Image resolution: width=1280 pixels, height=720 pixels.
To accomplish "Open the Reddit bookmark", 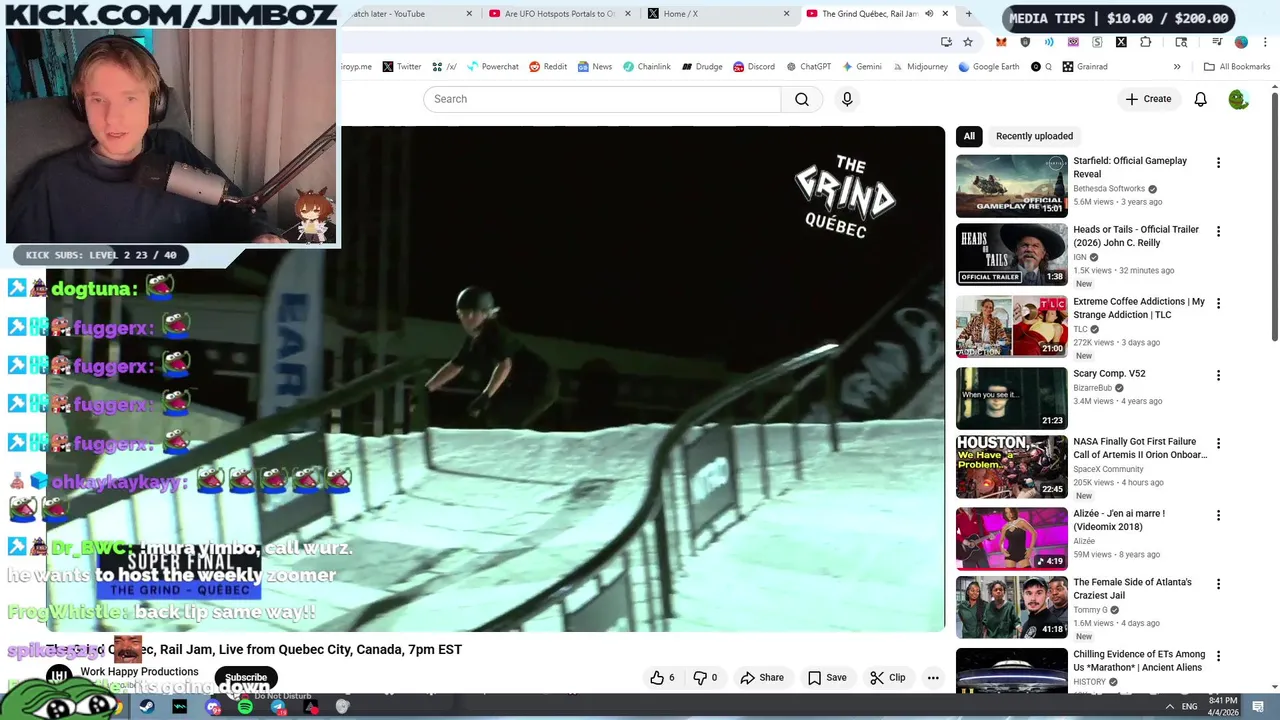I will point(548,67).
